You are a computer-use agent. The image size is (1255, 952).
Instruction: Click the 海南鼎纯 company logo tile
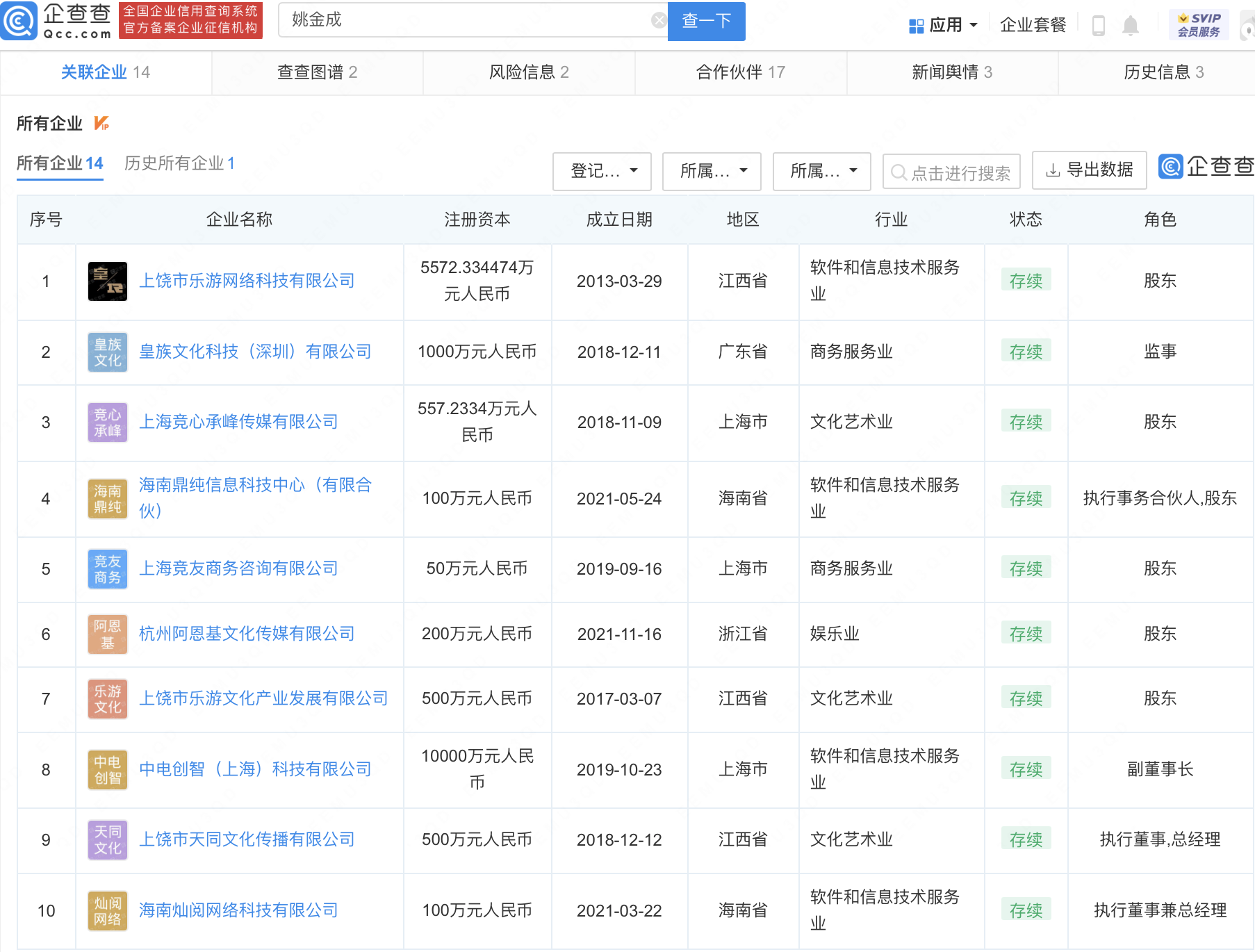click(x=108, y=499)
